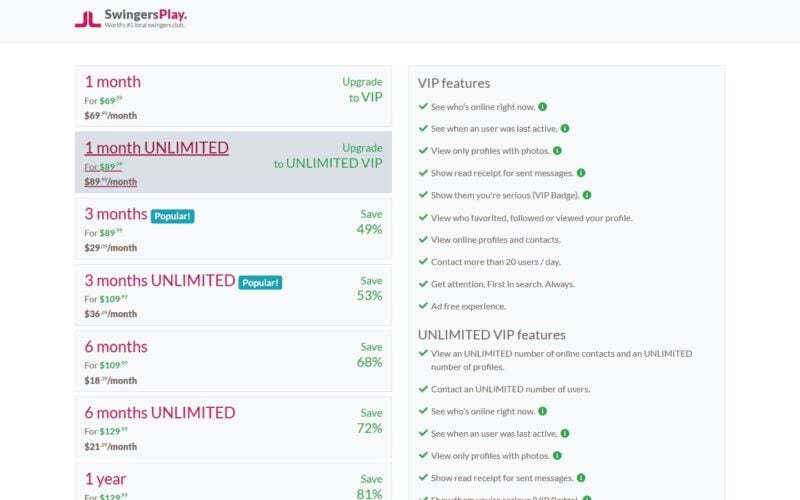The image size is (800, 500).
Task: Pick the '6 months' plan title
Action: (x=116, y=346)
